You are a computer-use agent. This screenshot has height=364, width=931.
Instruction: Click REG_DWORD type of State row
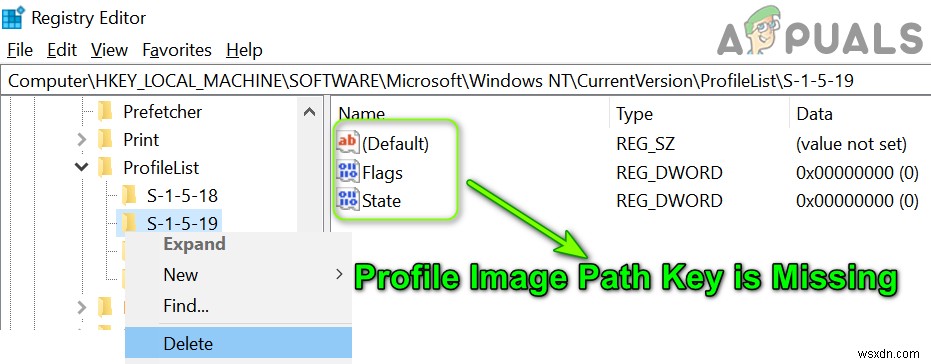669,201
